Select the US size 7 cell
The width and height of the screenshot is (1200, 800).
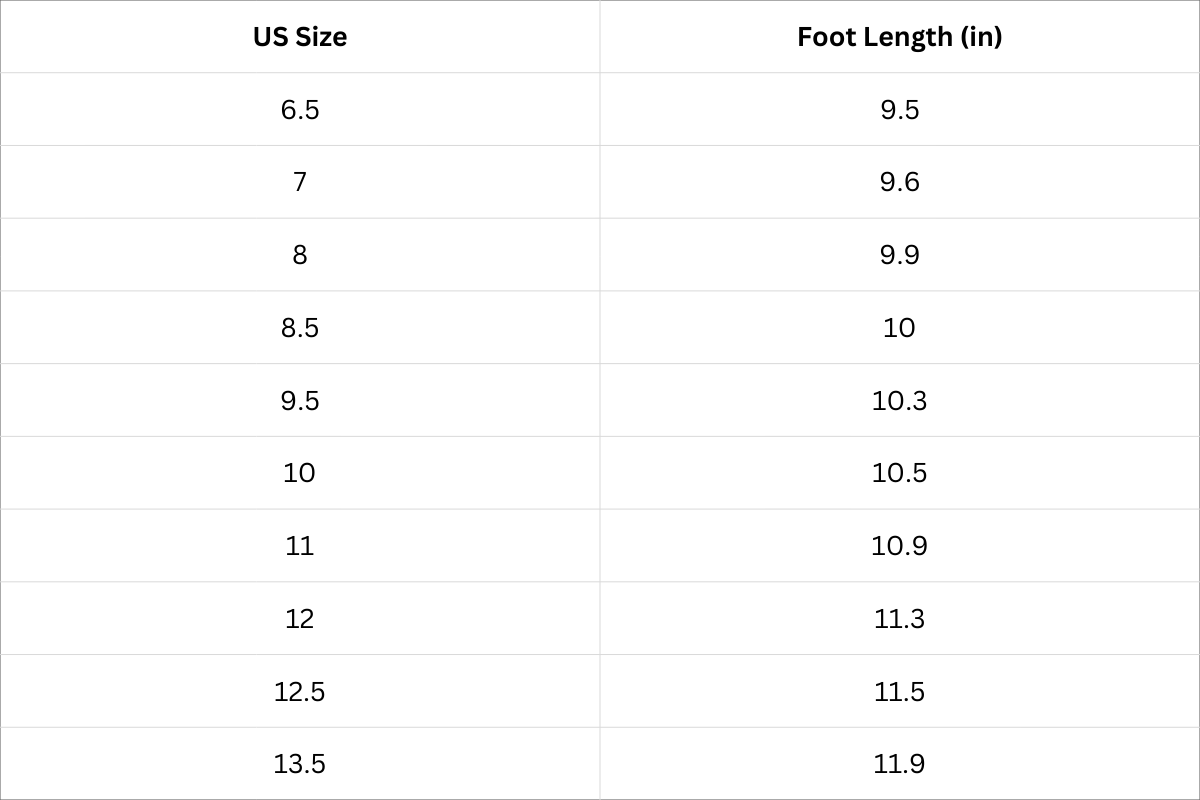pyautogui.click(x=300, y=182)
